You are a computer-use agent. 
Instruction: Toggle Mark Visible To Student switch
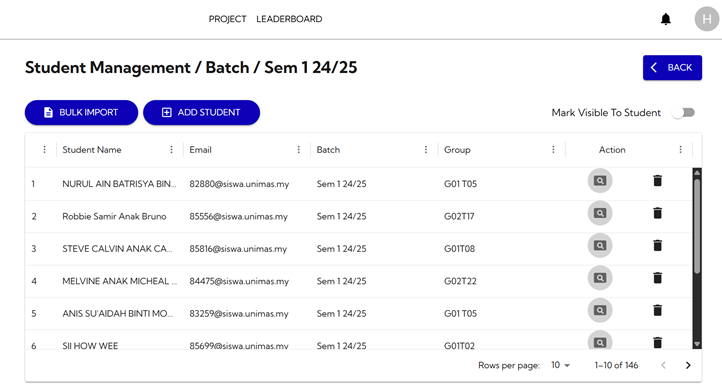[683, 113]
